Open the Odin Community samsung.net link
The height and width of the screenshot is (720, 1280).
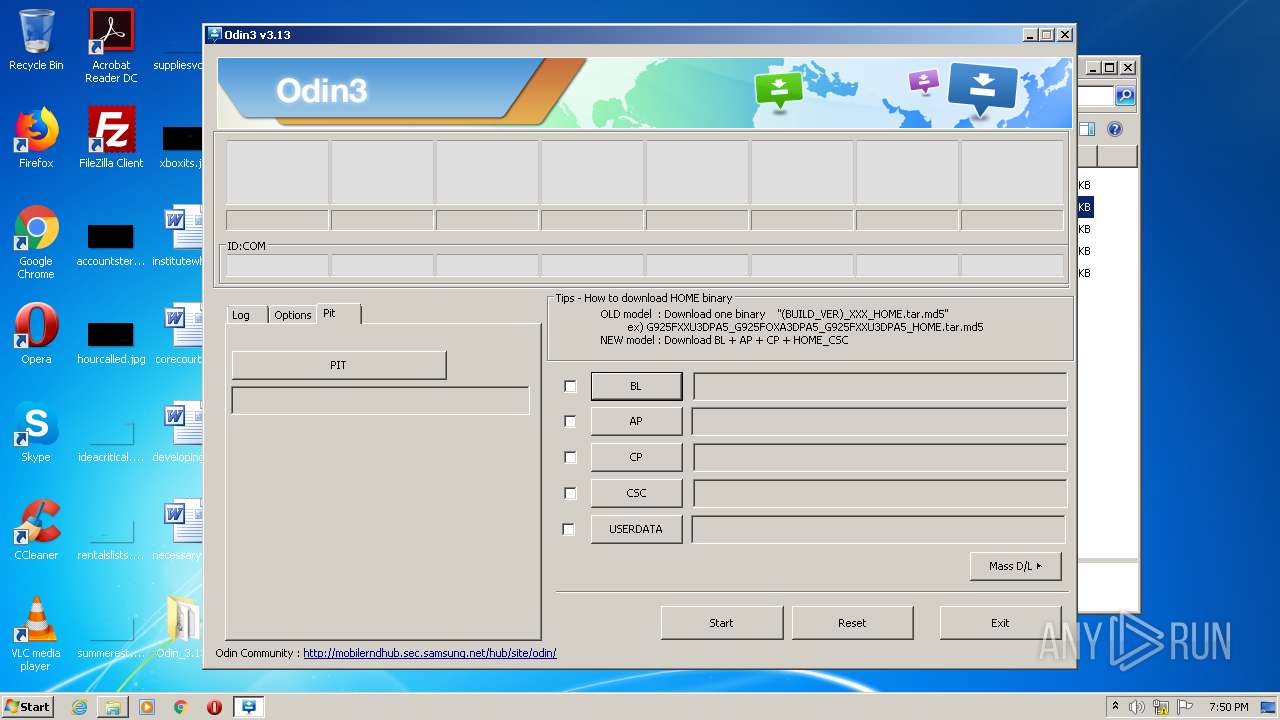[x=430, y=653]
